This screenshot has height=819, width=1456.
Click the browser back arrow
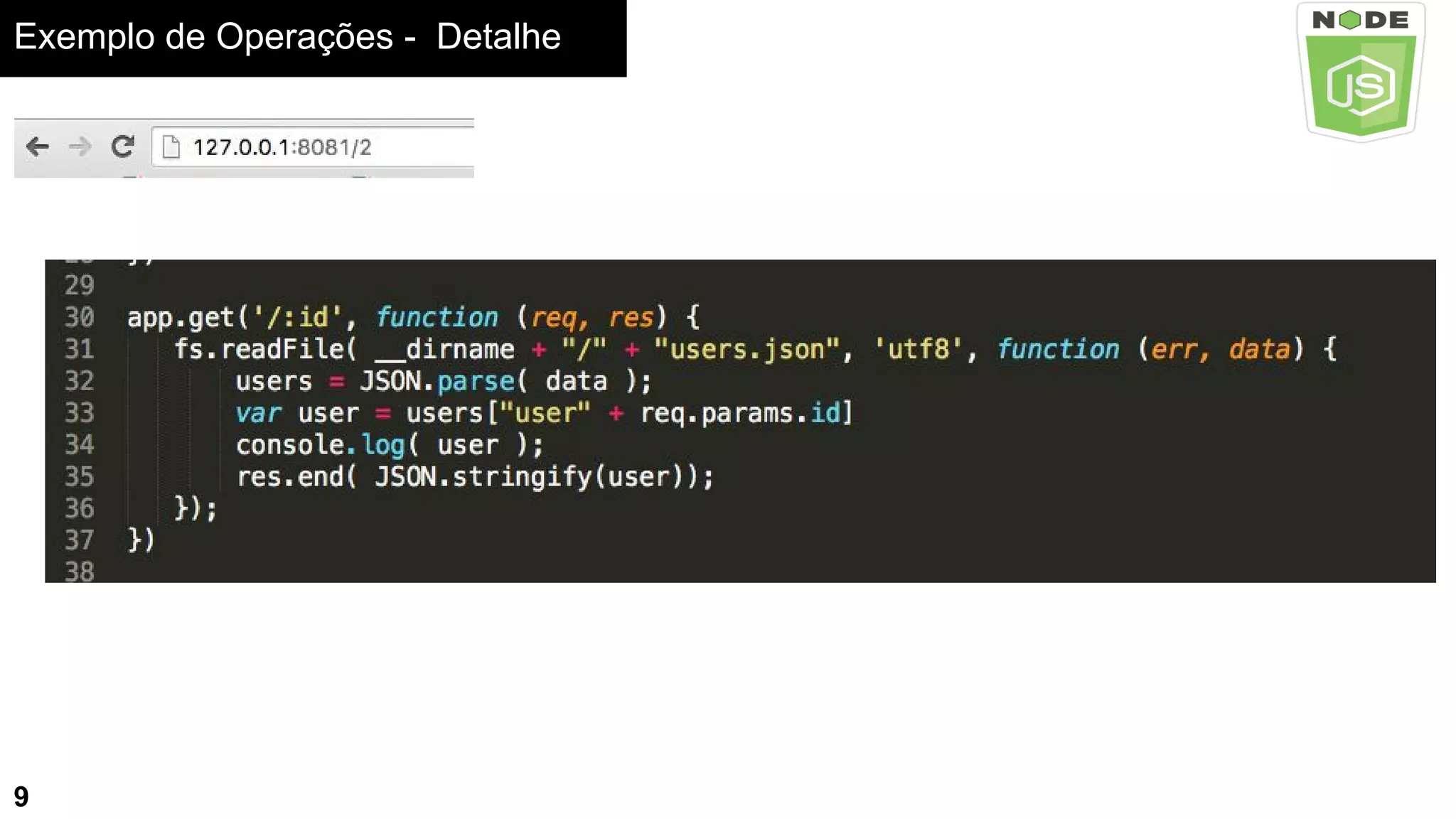37,147
